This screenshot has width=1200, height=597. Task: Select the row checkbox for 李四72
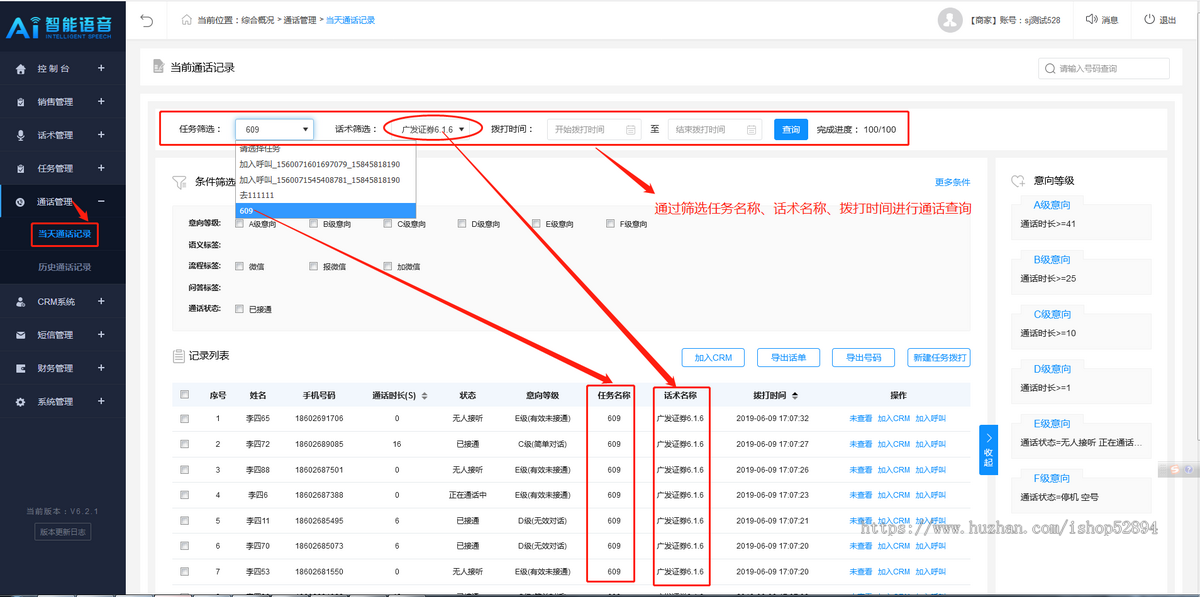coord(184,444)
